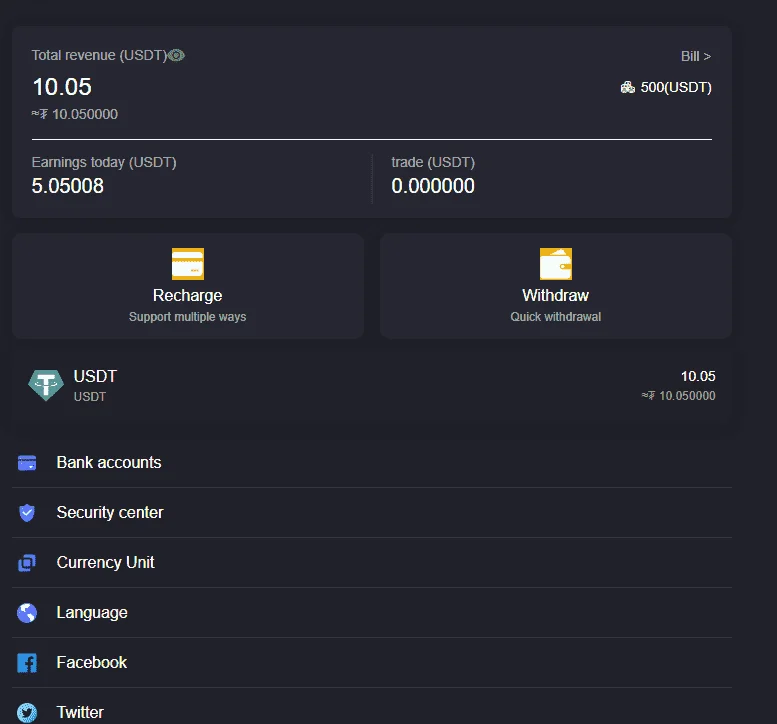Click the yellow Withdraw wallet icon

coord(555,264)
